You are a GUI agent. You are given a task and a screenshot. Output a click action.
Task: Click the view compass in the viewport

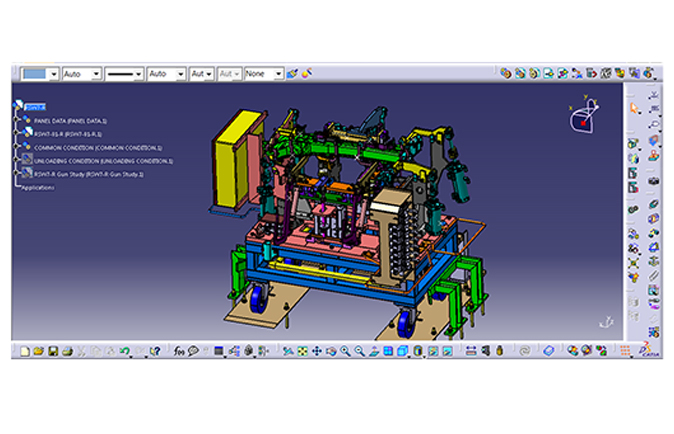click(x=584, y=114)
